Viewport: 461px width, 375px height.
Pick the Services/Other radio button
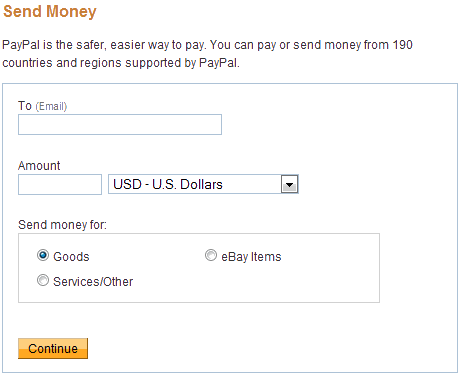coord(43,280)
